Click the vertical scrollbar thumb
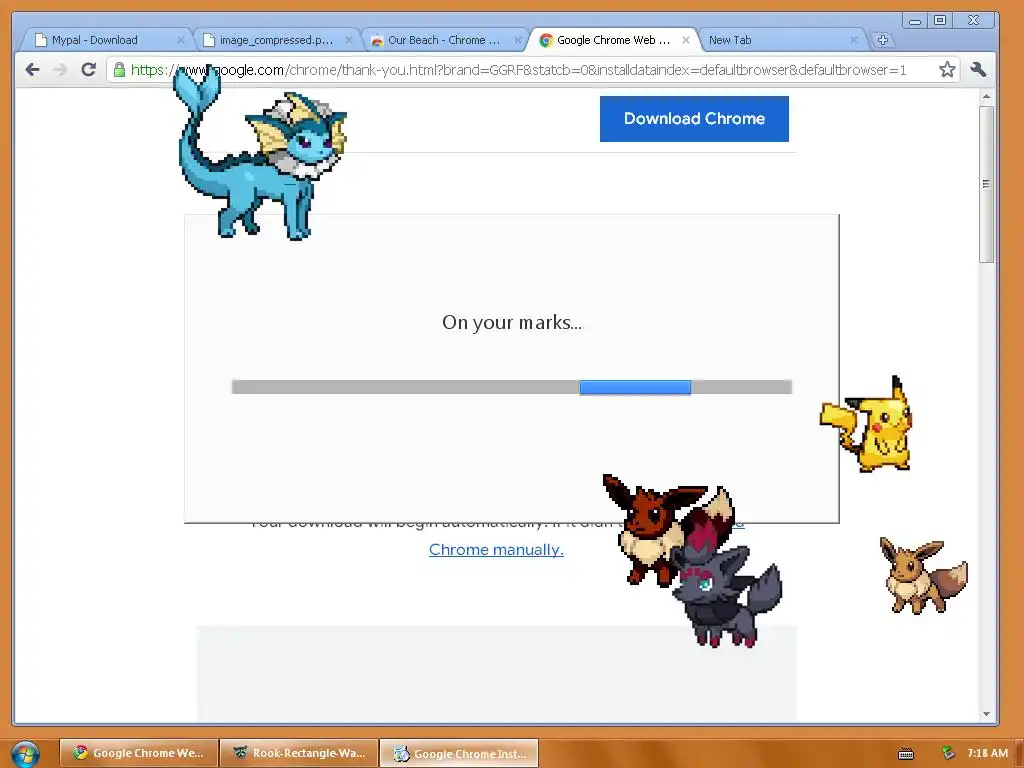 (986, 184)
